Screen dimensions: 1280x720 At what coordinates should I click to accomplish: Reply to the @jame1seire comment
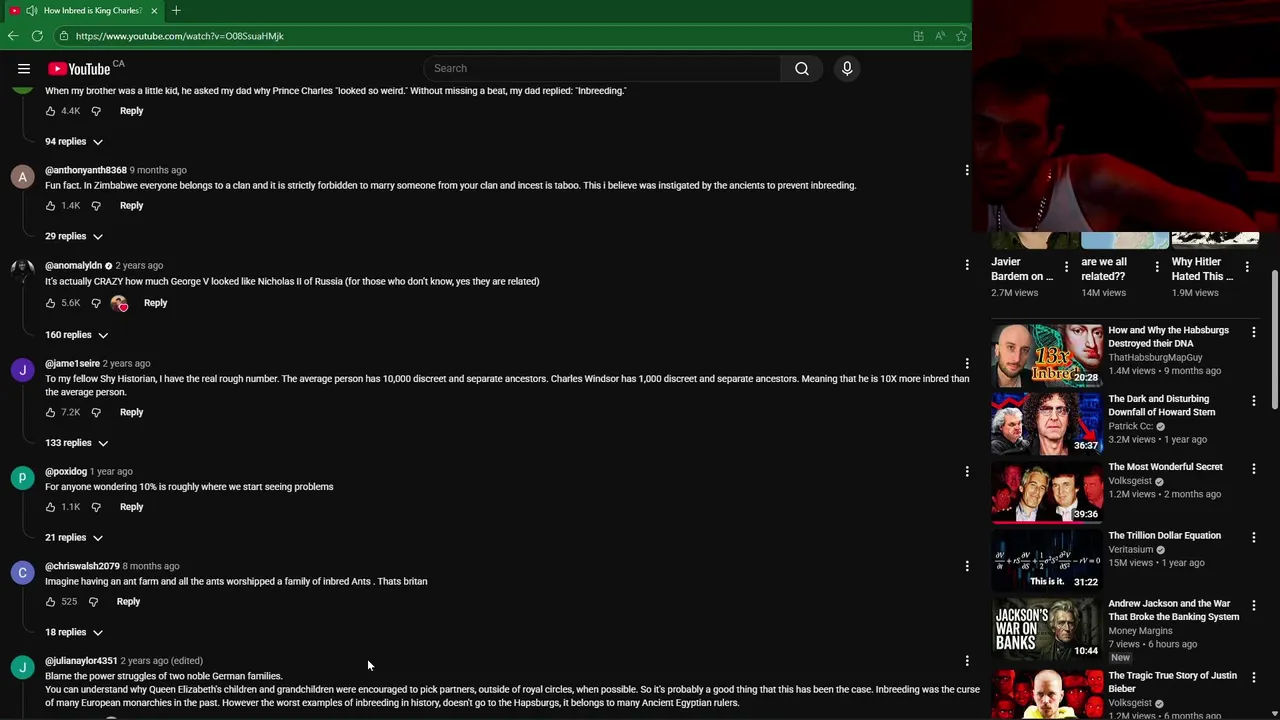pos(131,412)
